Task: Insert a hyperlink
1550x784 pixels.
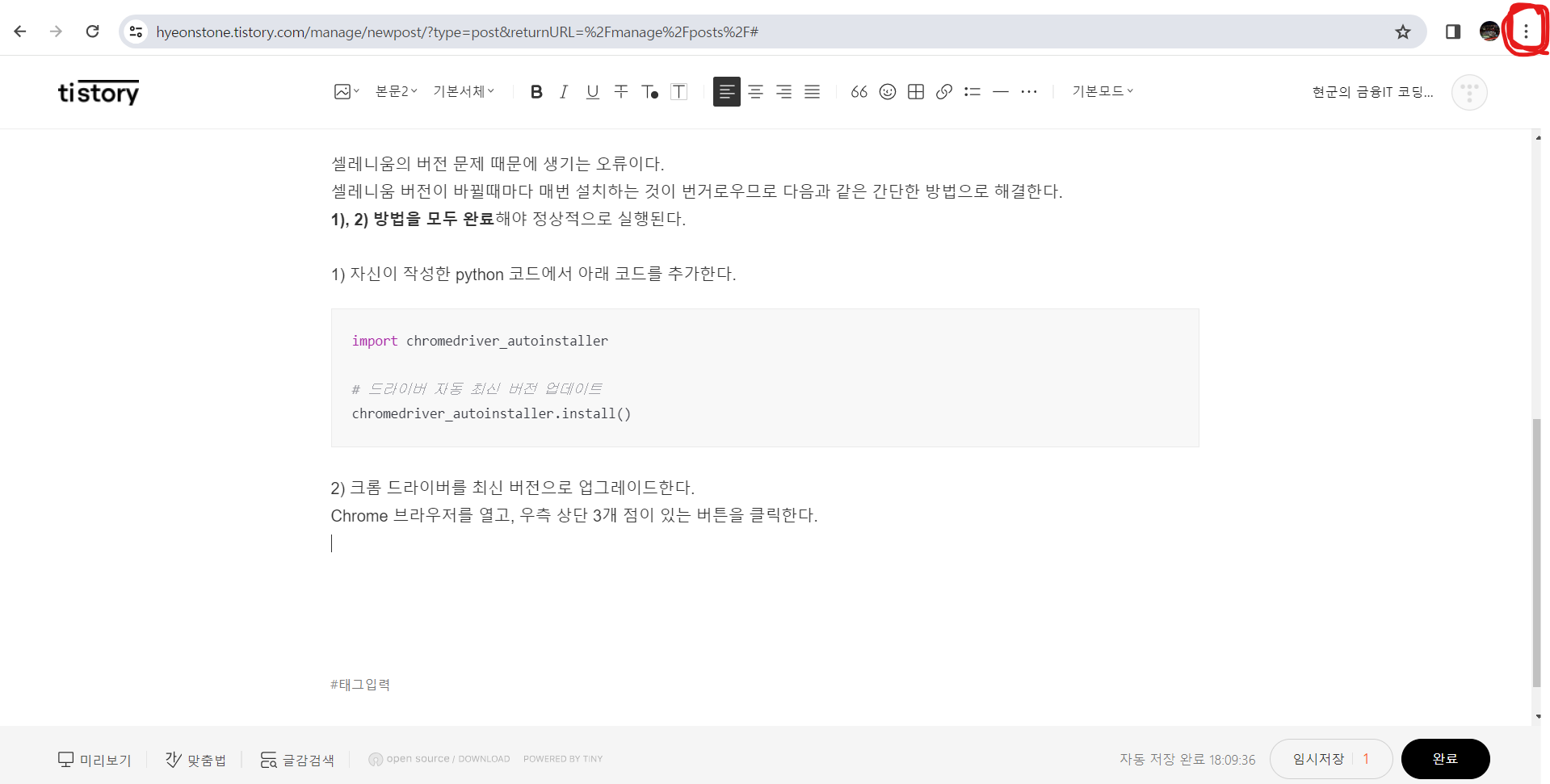Action: point(944,92)
